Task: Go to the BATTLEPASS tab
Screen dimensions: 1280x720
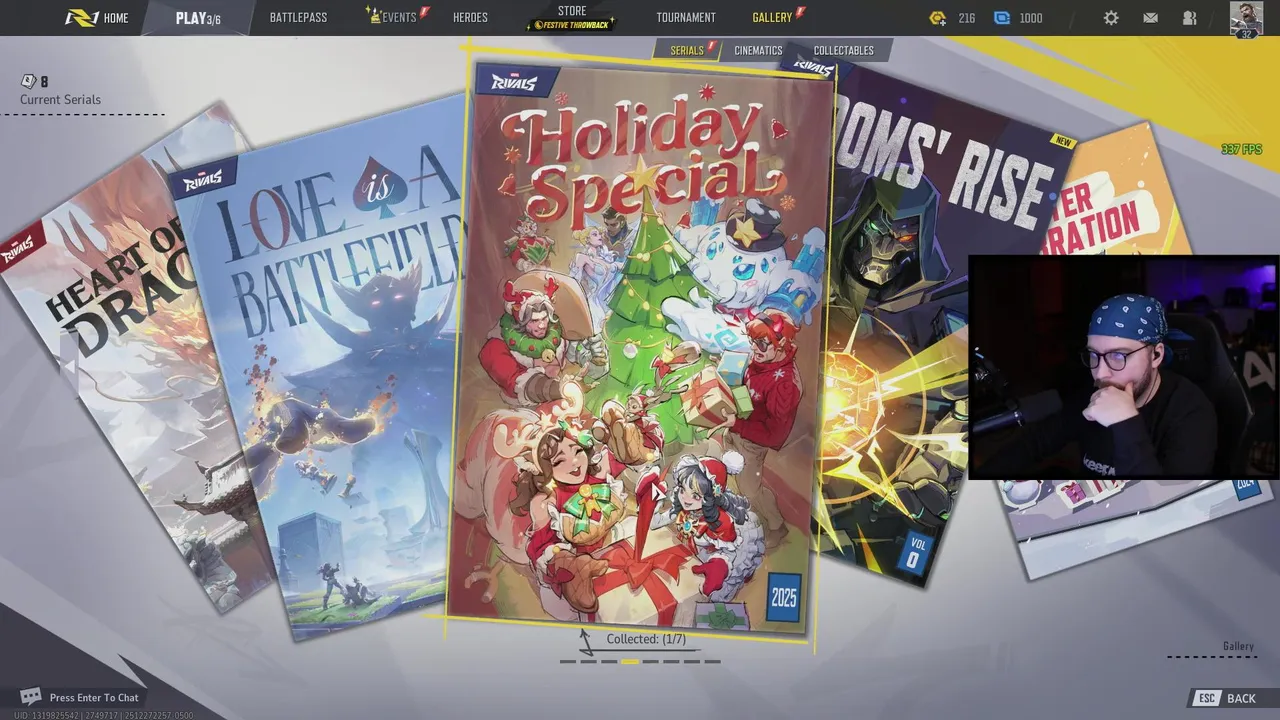Action: point(298,18)
